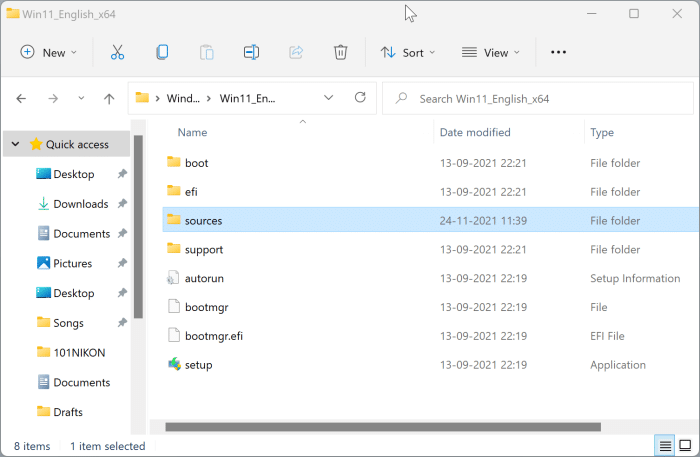Click the 1 item selected status text
The height and width of the screenshot is (457, 700).
(x=108, y=446)
